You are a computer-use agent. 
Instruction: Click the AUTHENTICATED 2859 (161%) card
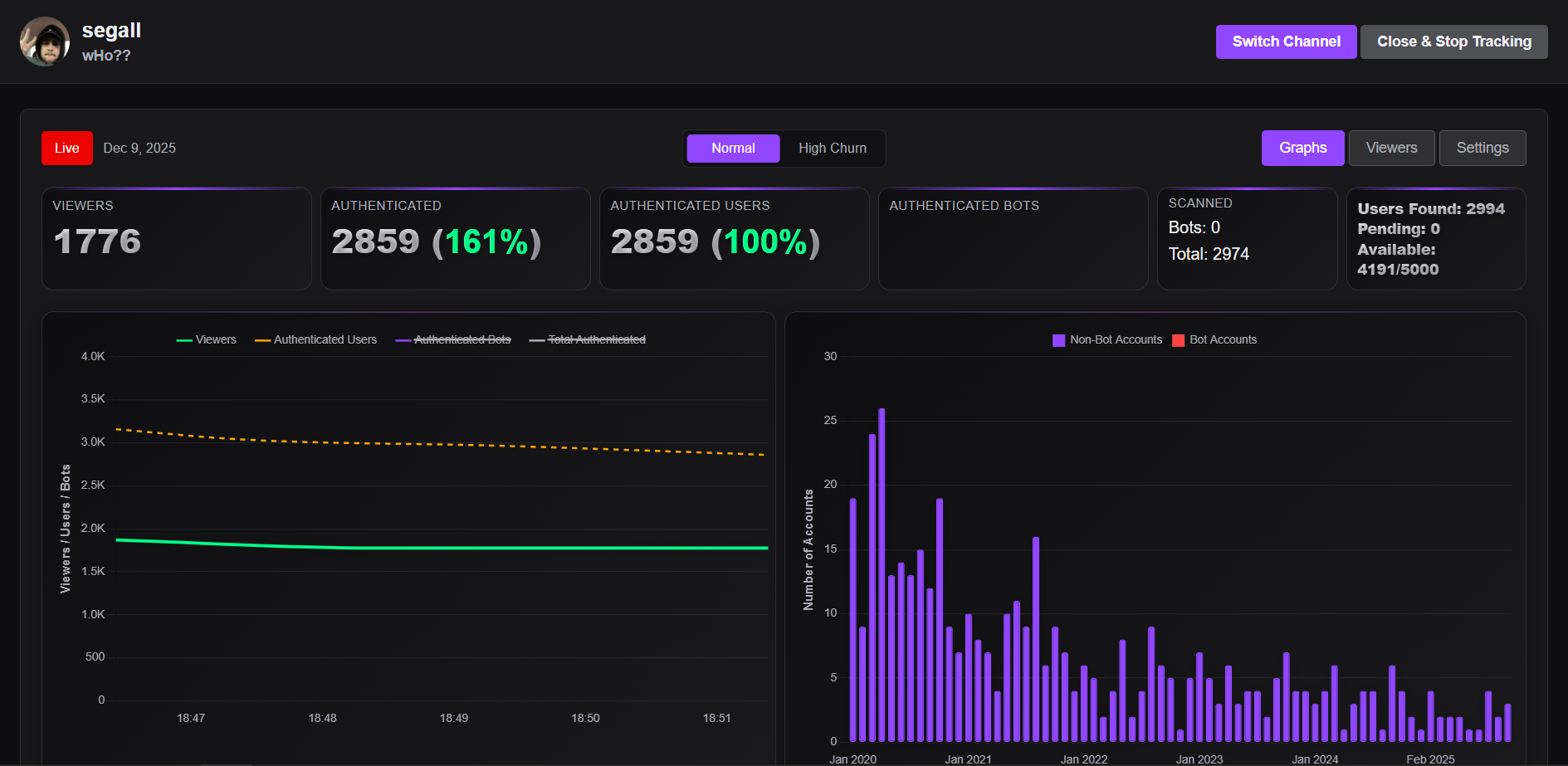point(456,239)
